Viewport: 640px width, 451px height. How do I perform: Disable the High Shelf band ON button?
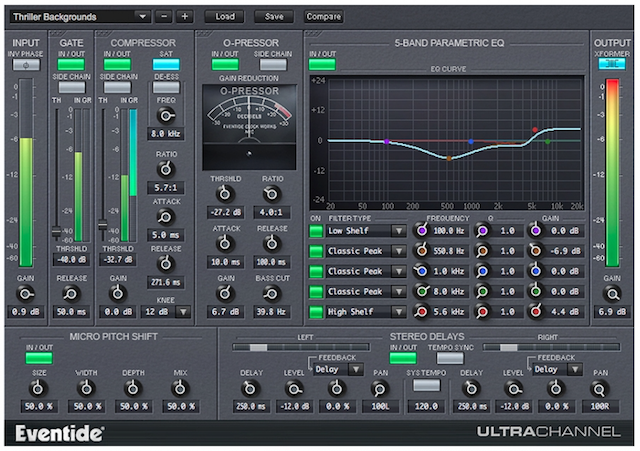[x=316, y=312]
